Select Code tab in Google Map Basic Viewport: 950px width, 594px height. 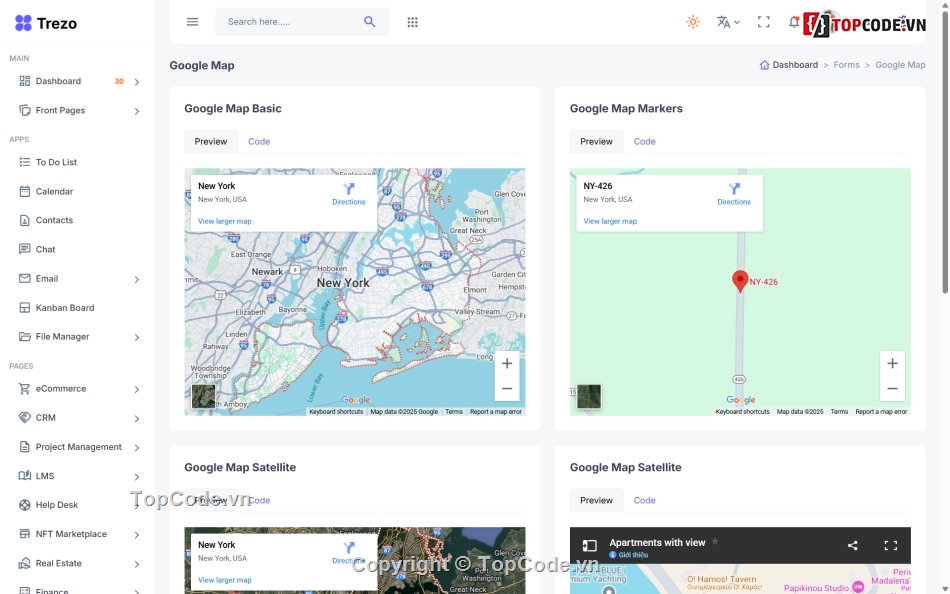(259, 141)
